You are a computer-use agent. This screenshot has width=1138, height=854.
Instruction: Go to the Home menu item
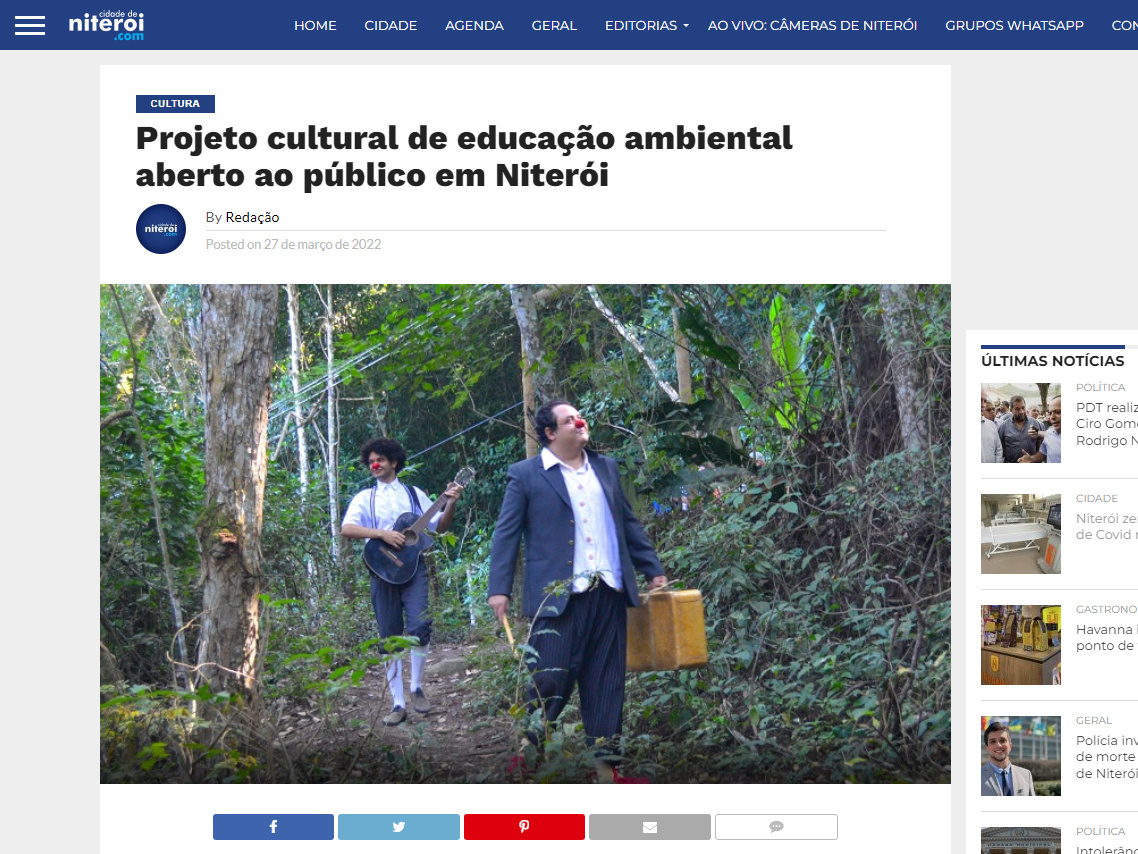(315, 25)
